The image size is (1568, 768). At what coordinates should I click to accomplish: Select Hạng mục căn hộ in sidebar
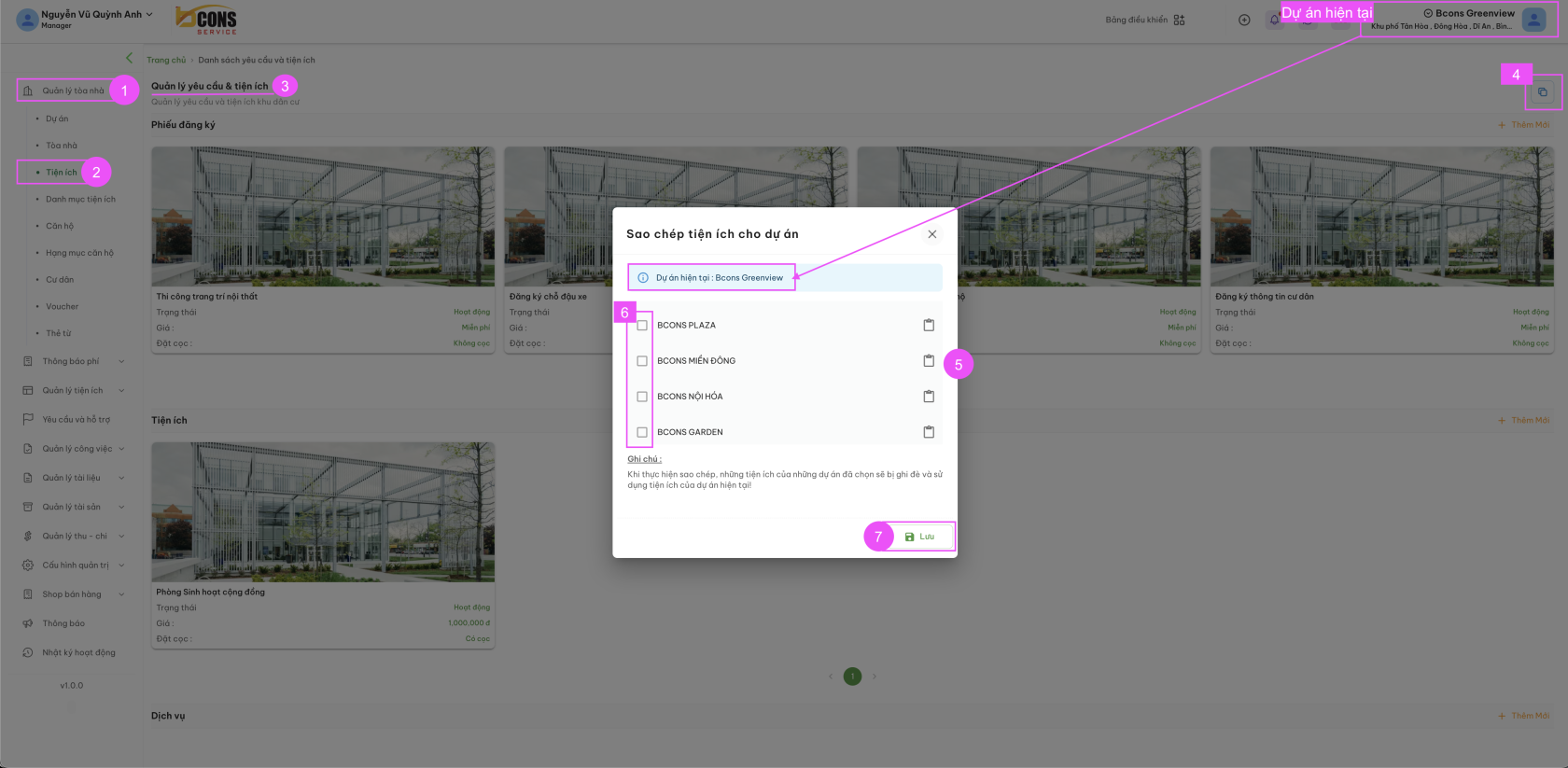[79, 253]
